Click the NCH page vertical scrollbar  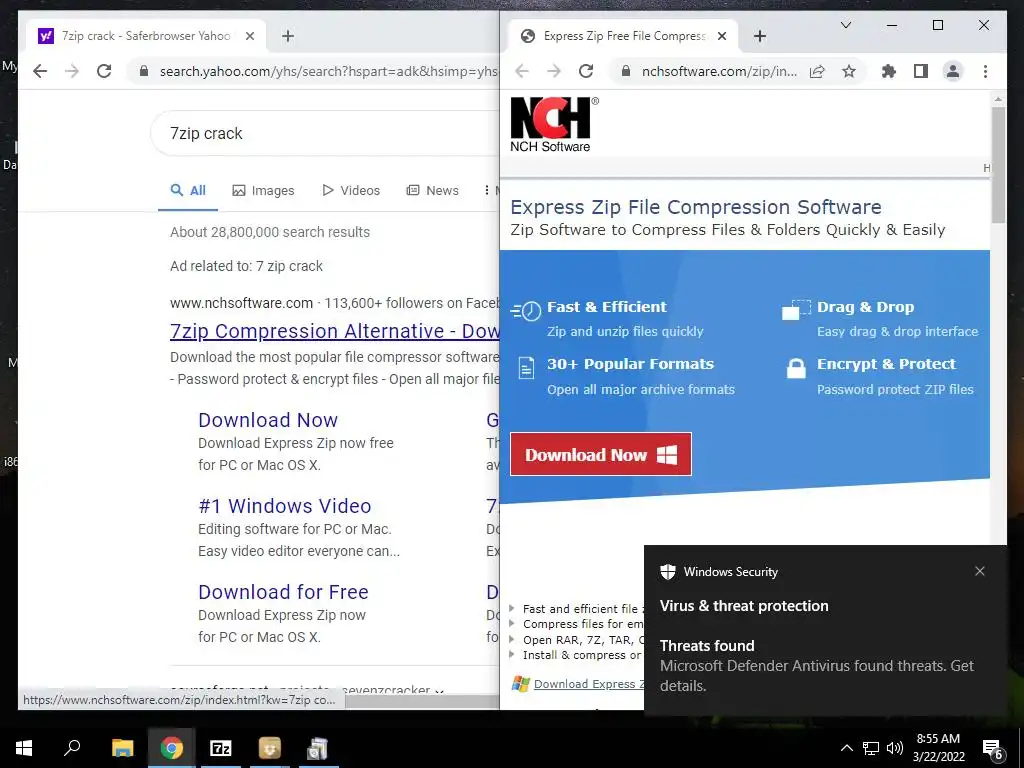tap(998, 165)
